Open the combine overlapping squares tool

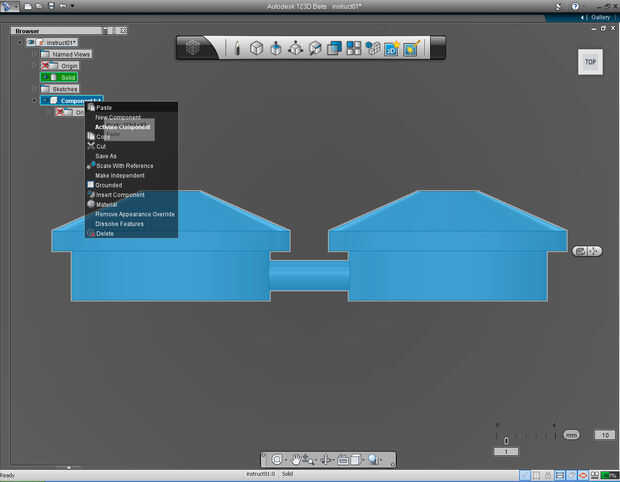(334, 49)
